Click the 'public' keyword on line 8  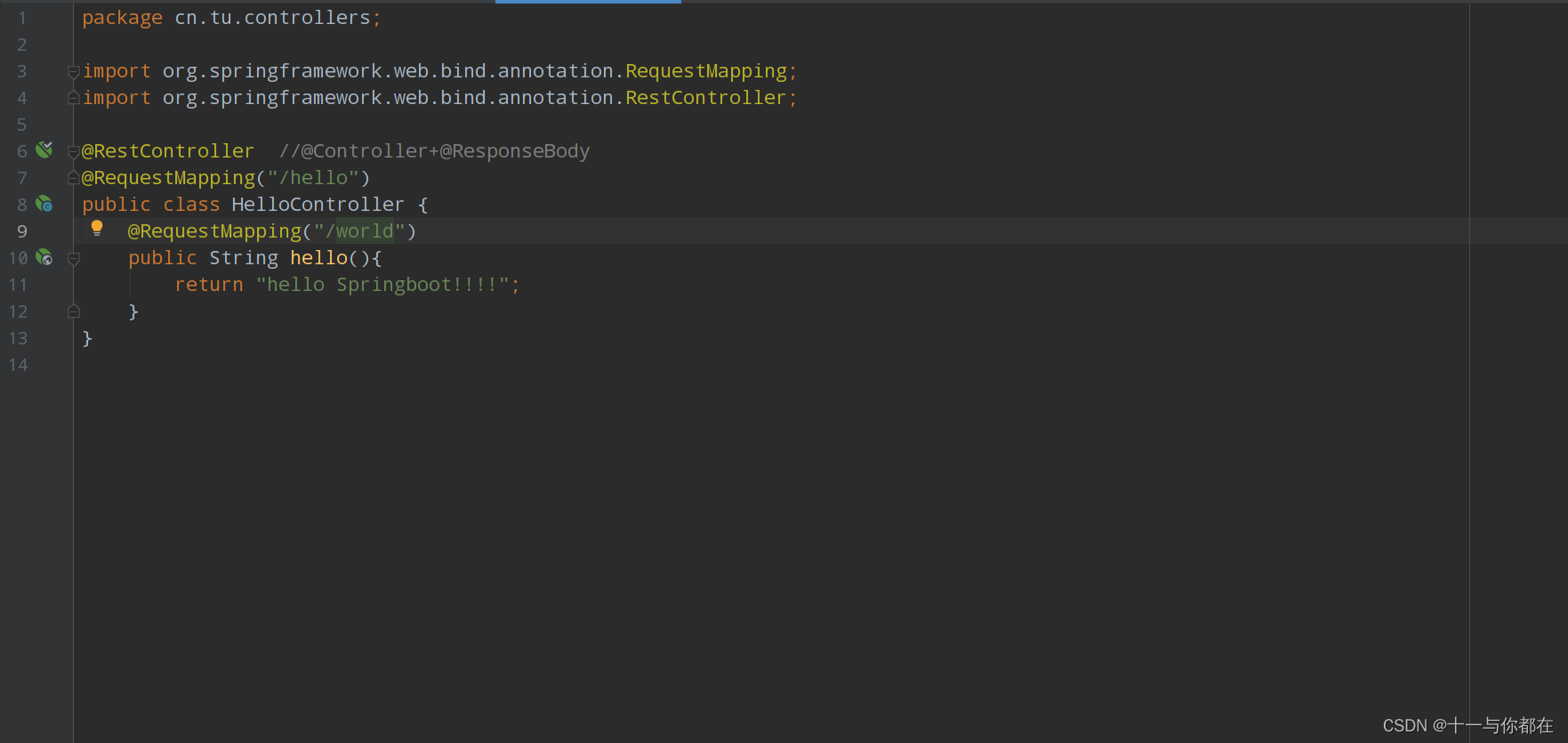tap(117, 205)
